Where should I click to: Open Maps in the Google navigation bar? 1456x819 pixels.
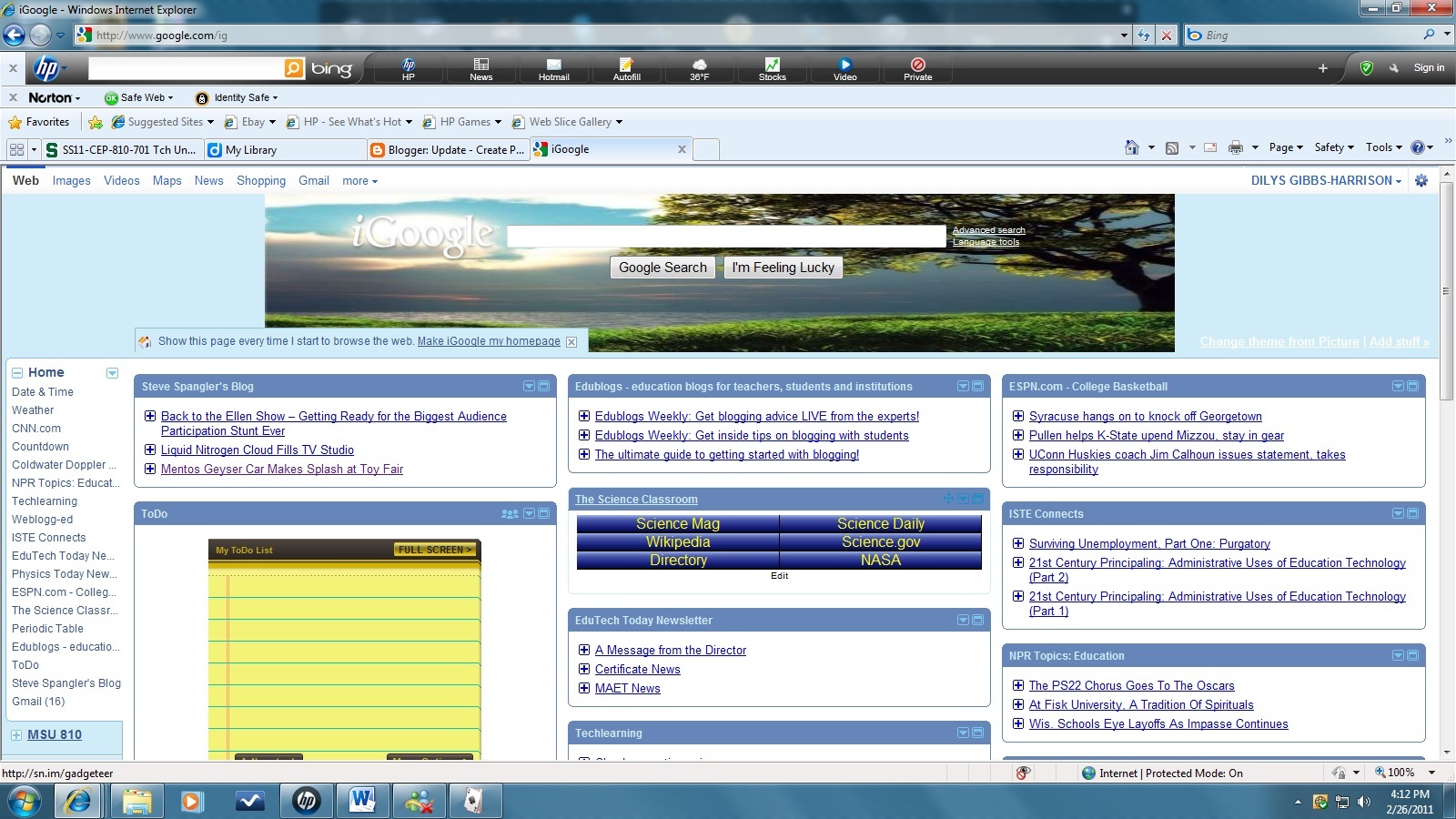[167, 181]
